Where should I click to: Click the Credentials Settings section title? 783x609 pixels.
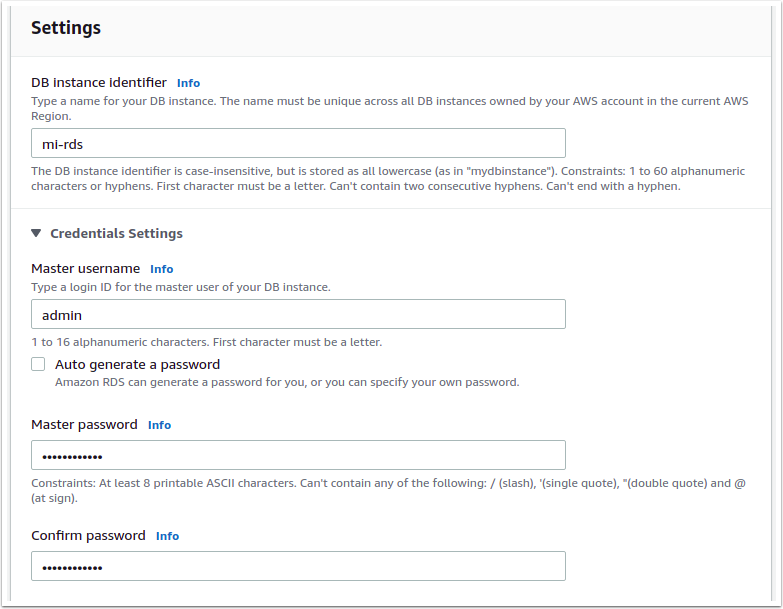116,233
